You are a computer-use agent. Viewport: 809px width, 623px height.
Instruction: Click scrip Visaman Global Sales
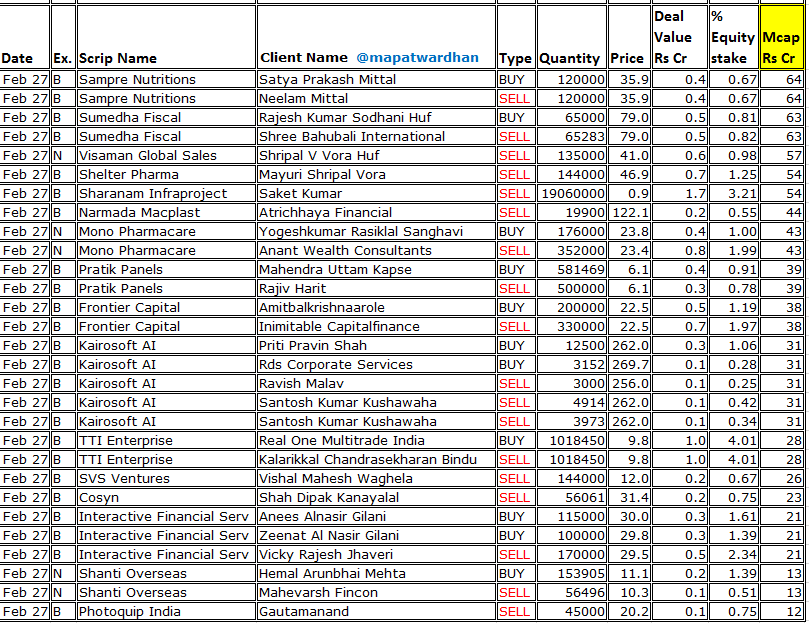pyautogui.click(x=148, y=156)
